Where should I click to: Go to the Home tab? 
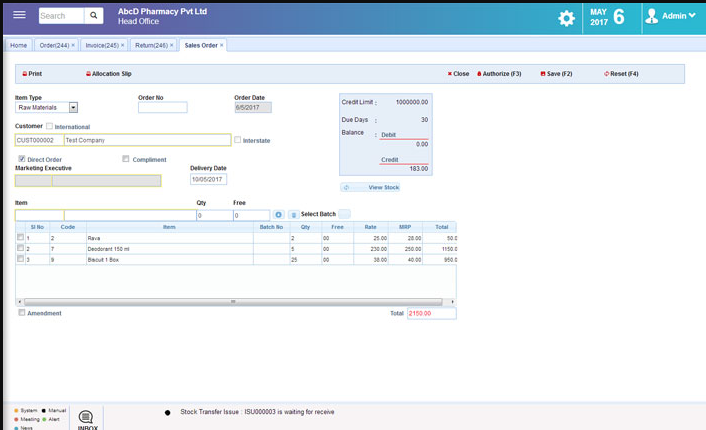click(18, 45)
